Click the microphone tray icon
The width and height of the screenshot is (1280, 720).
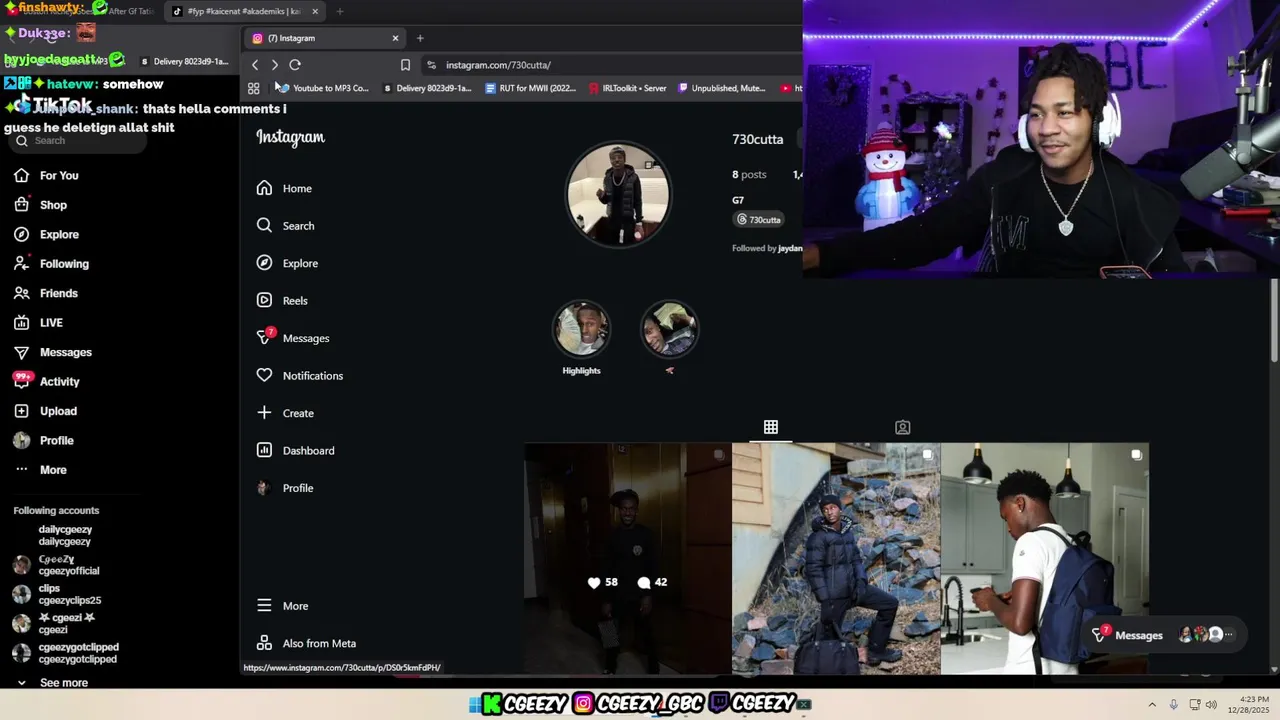(x=1174, y=705)
